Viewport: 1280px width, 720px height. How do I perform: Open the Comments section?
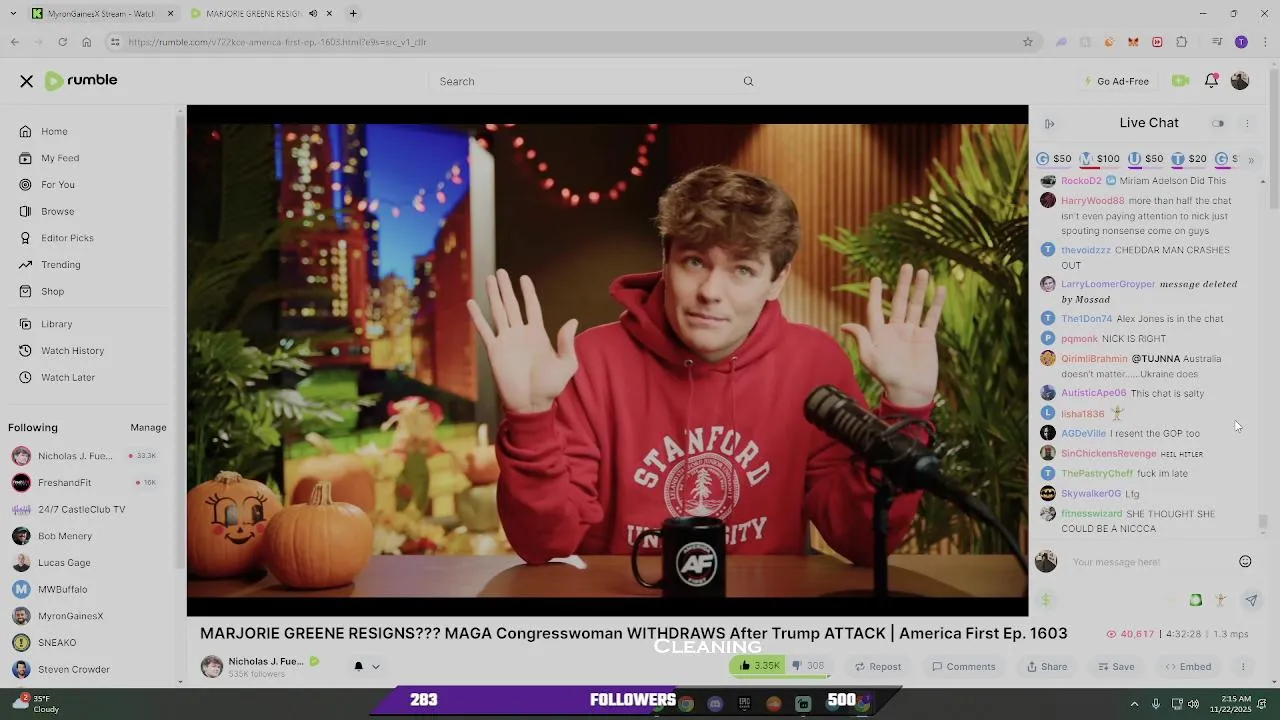pyautogui.click(x=963, y=667)
